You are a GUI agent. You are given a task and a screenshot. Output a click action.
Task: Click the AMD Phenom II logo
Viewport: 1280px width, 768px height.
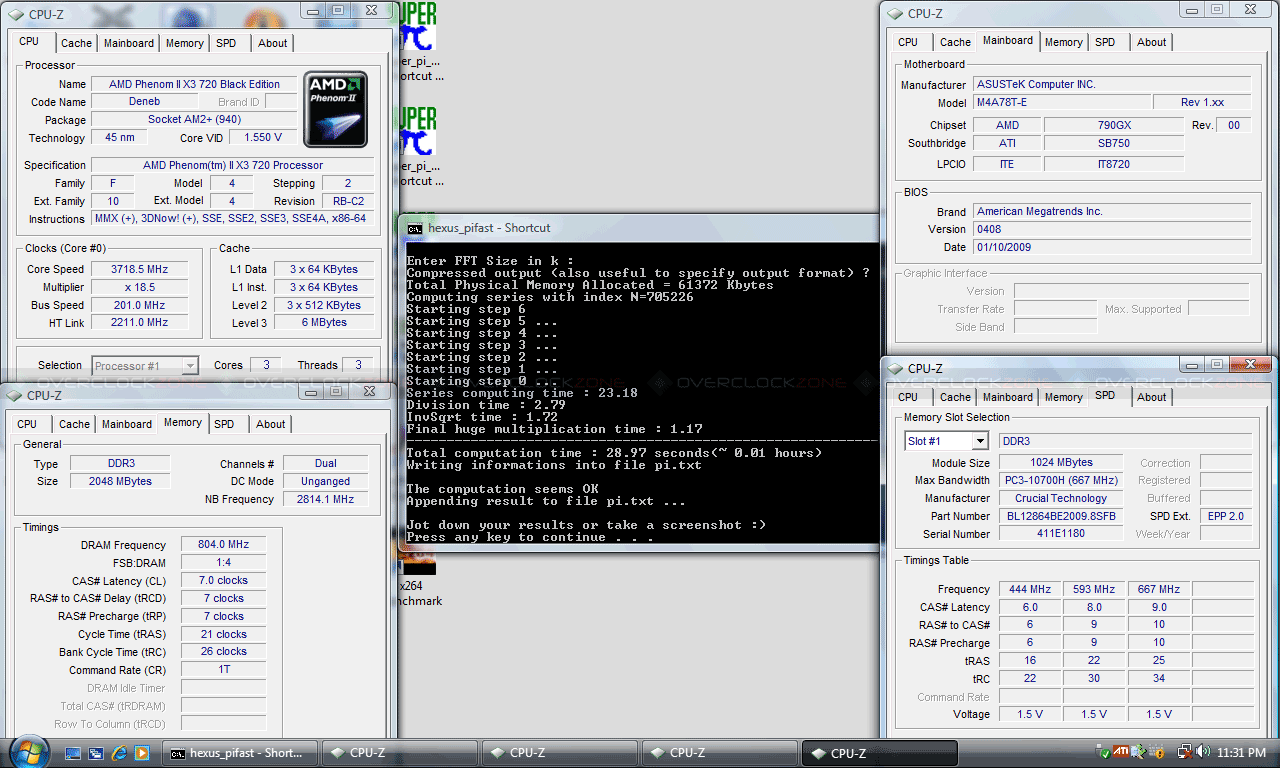coord(336,109)
